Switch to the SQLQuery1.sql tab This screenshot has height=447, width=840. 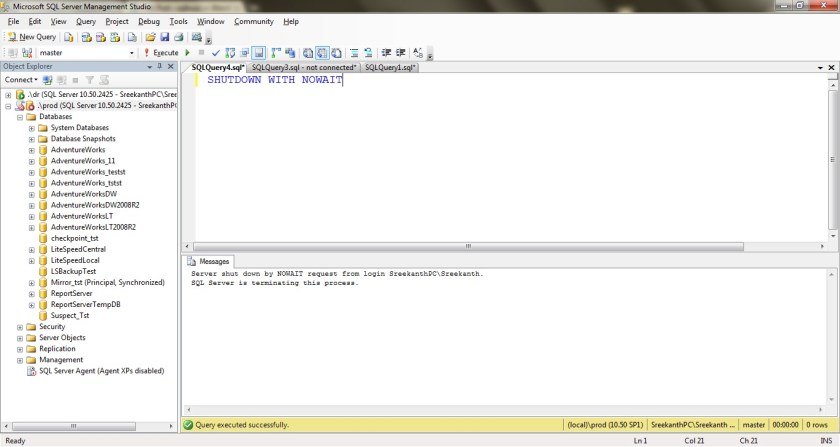pos(389,67)
